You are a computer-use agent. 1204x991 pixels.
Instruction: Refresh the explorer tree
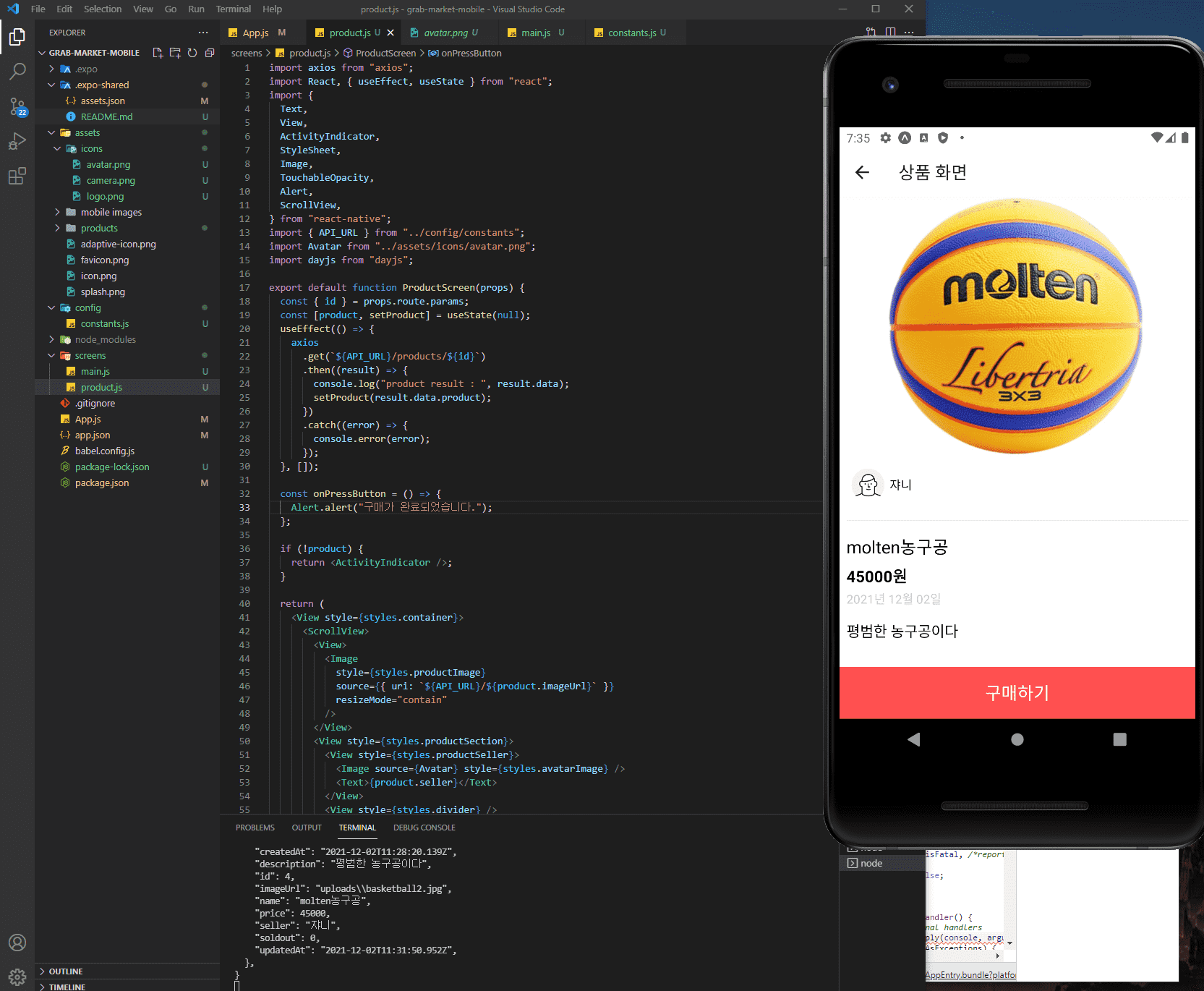(192, 53)
